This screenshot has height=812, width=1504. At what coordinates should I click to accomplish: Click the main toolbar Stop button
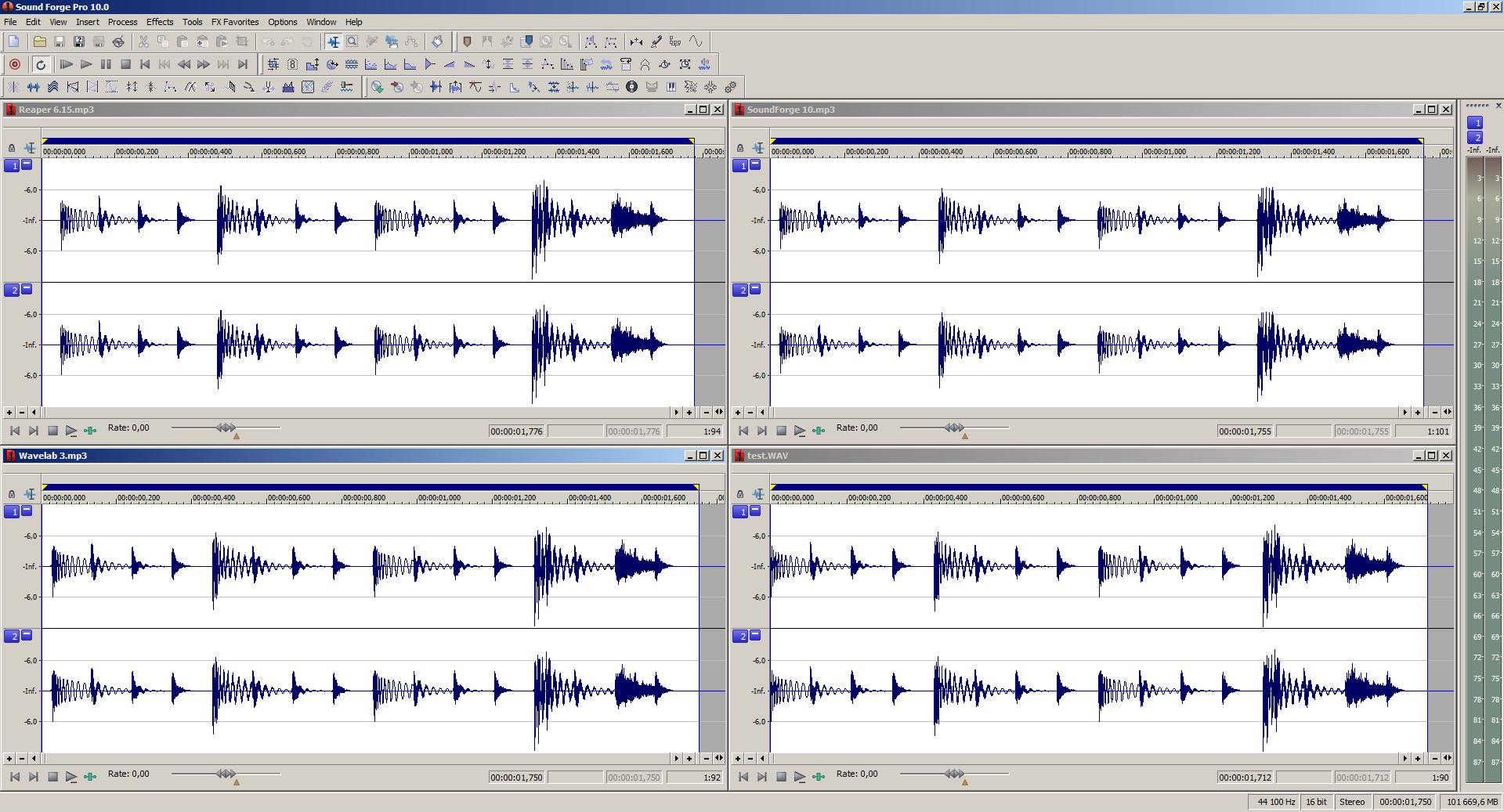(x=125, y=64)
